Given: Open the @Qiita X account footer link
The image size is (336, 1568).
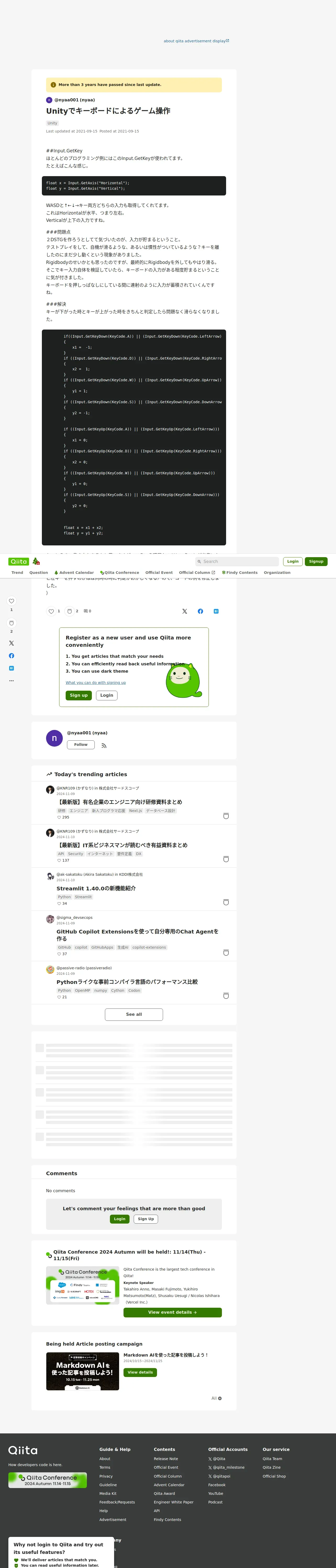Looking at the screenshot, I should [x=216, y=1459].
